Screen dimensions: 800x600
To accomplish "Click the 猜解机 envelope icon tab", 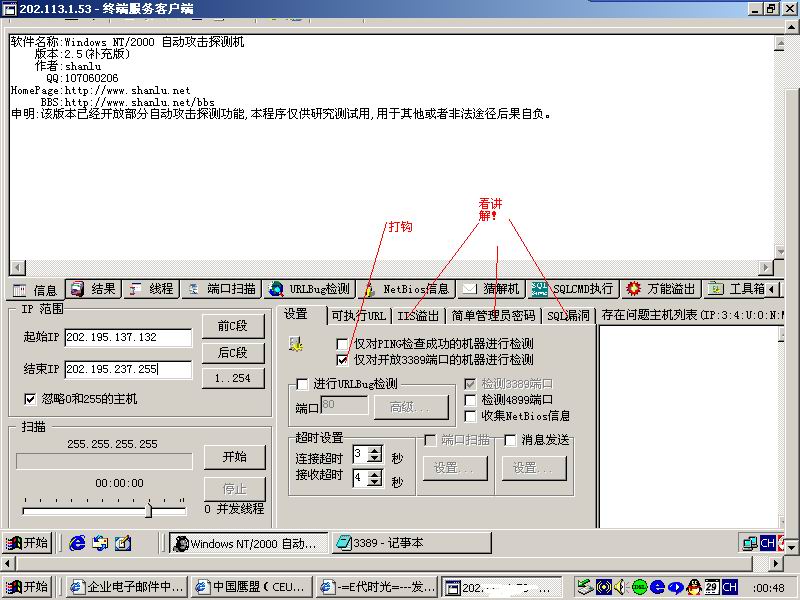I will (x=468, y=289).
